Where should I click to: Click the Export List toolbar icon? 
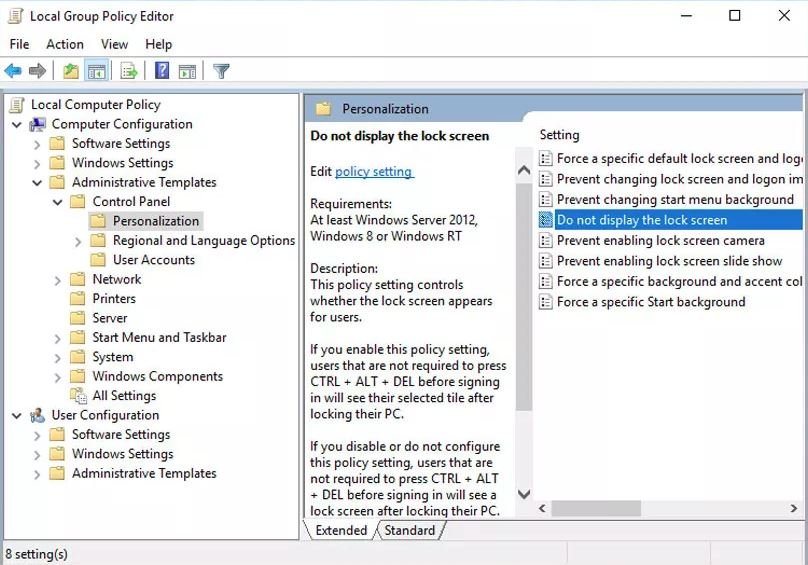[129, 71]
